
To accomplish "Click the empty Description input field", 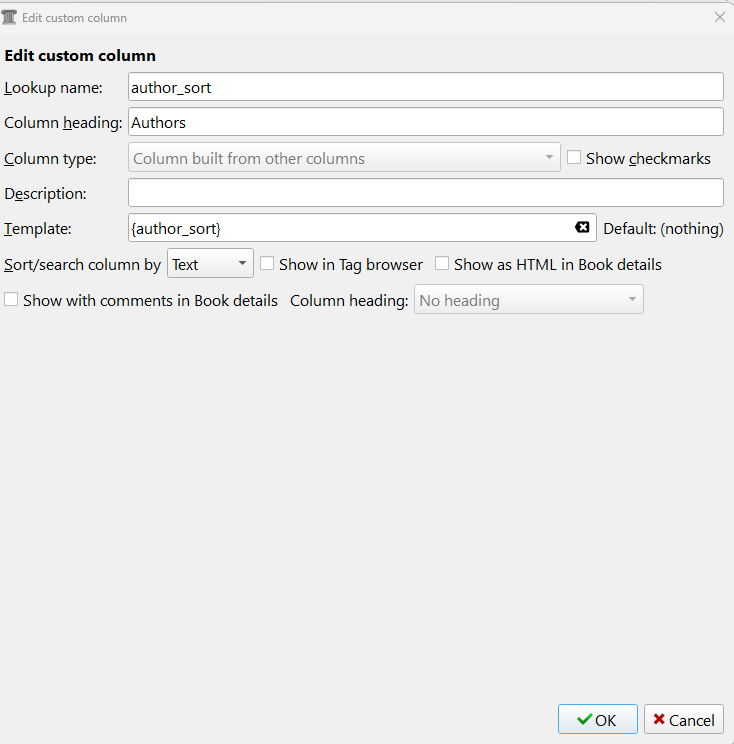I will (x=425, y=193).
